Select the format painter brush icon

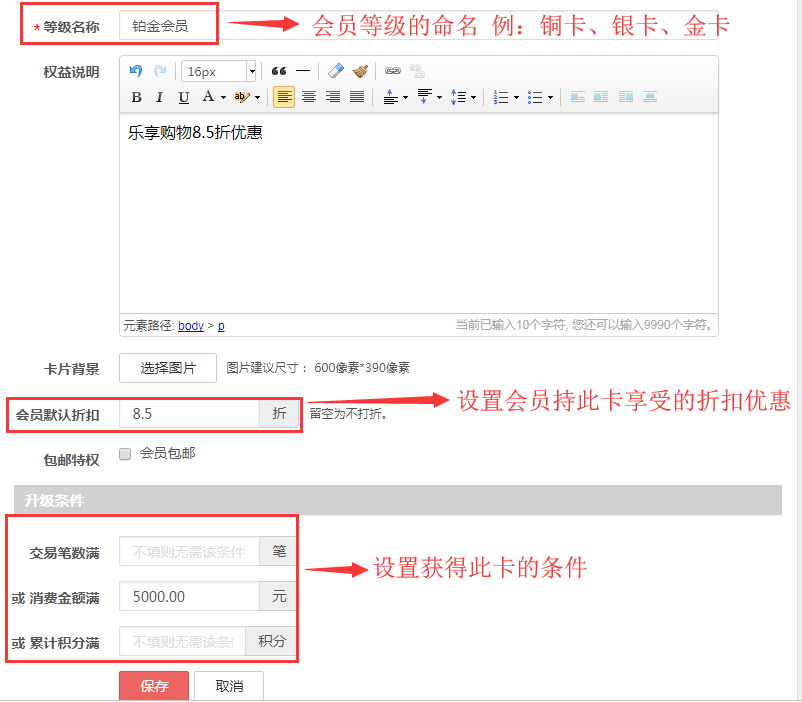[360, 71]
